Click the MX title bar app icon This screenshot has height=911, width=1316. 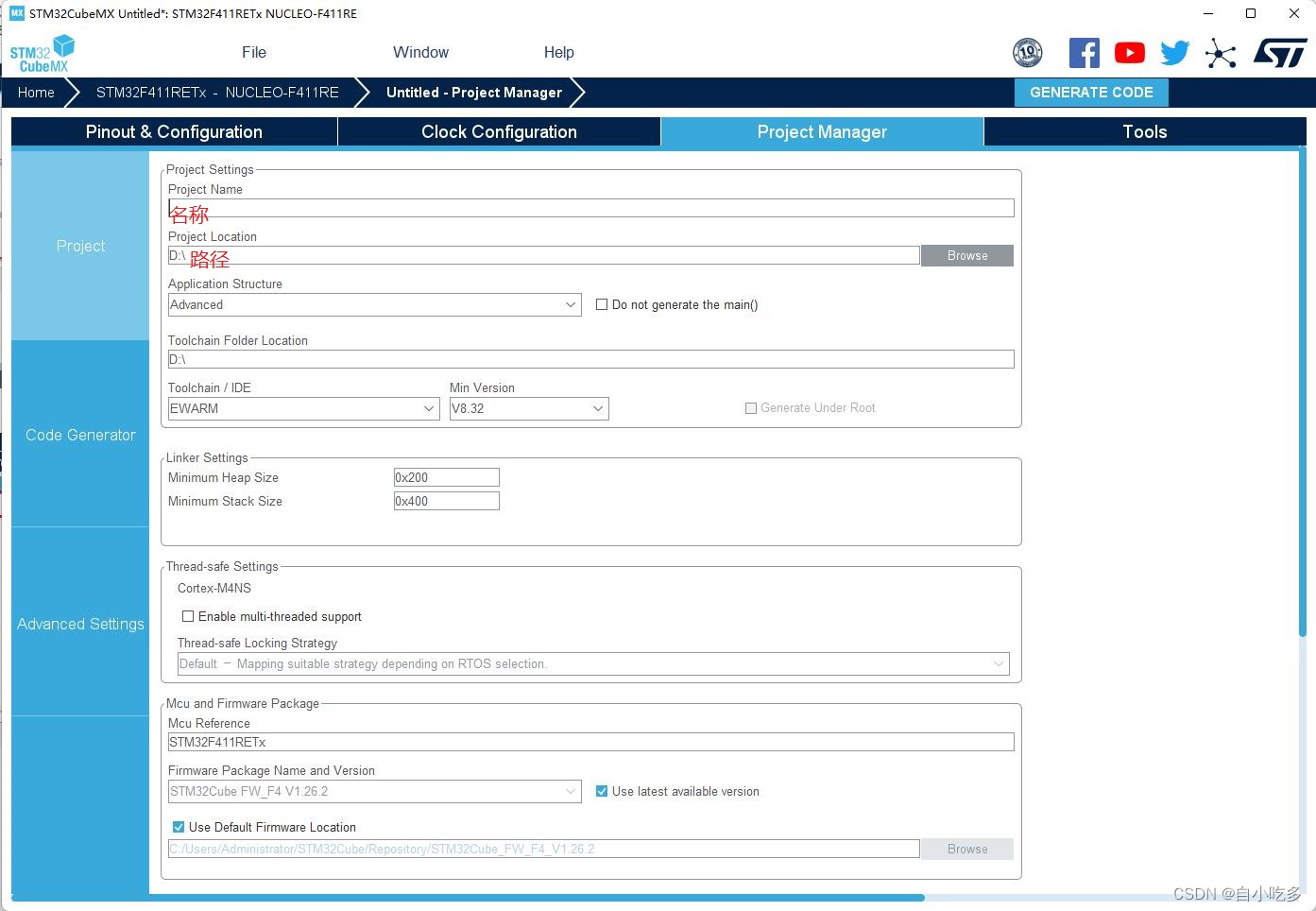(16, 13)
